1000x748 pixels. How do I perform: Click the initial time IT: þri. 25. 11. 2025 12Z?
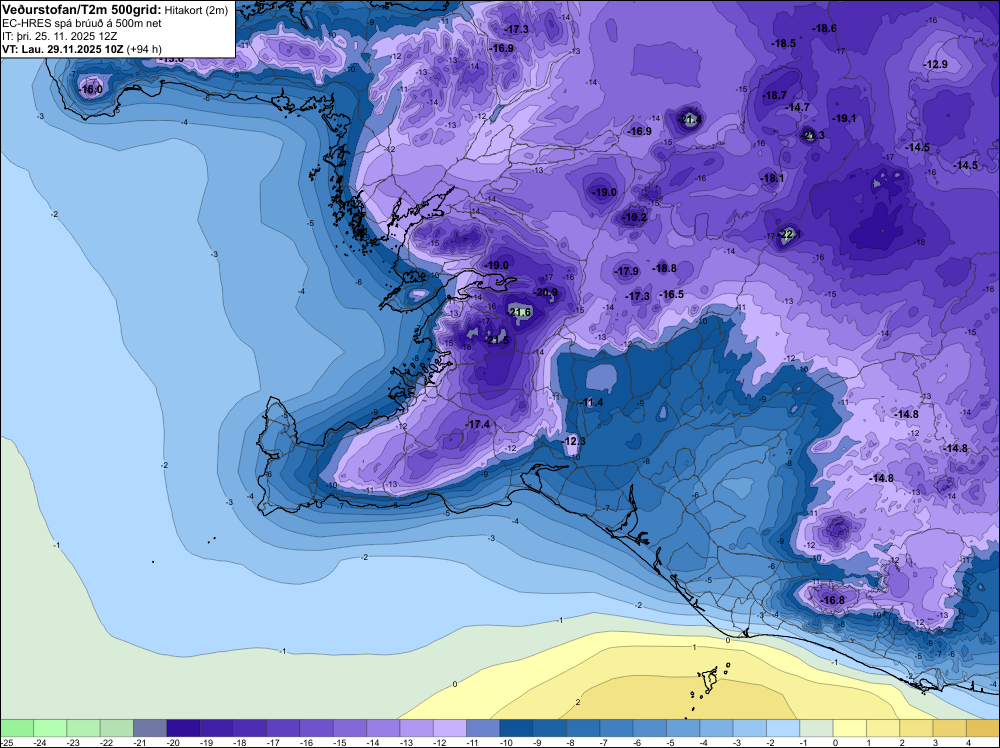click(x=60, y=36)
